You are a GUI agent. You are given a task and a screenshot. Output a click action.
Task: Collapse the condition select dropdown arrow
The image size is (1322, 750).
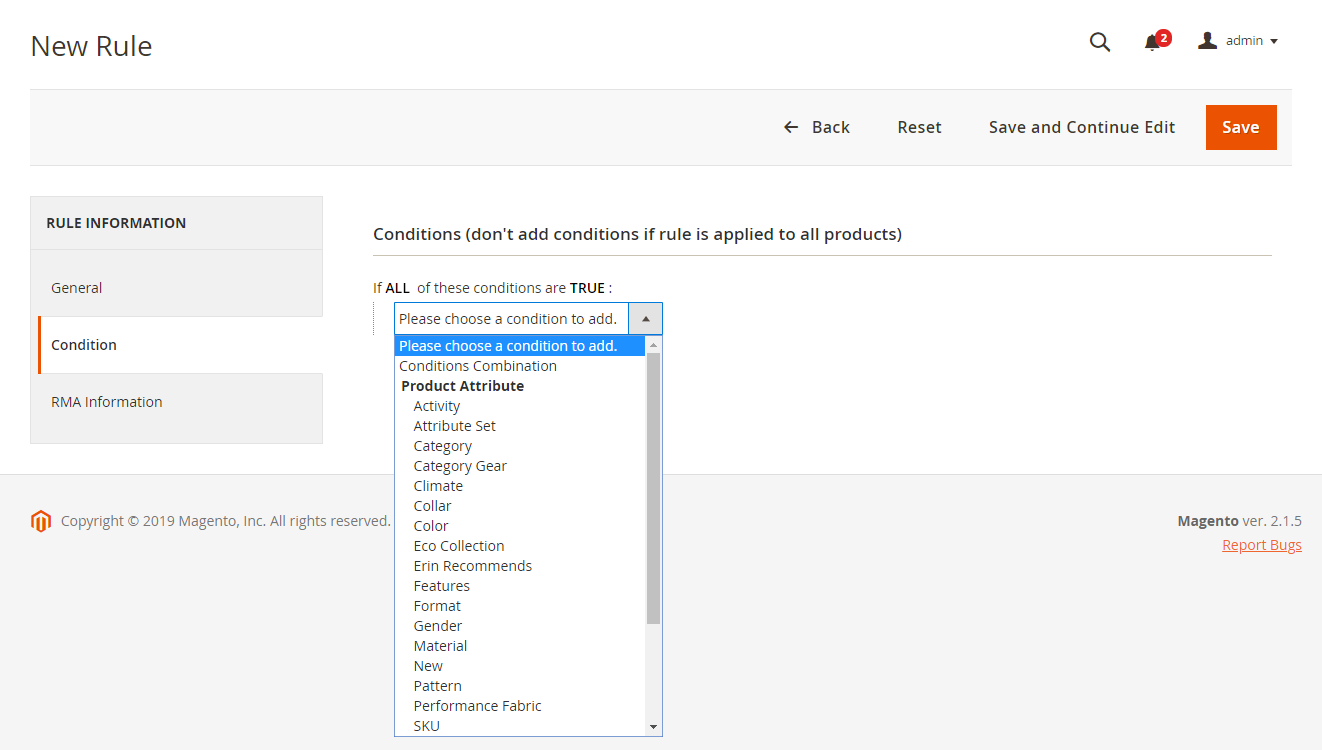tap(645, 319)
